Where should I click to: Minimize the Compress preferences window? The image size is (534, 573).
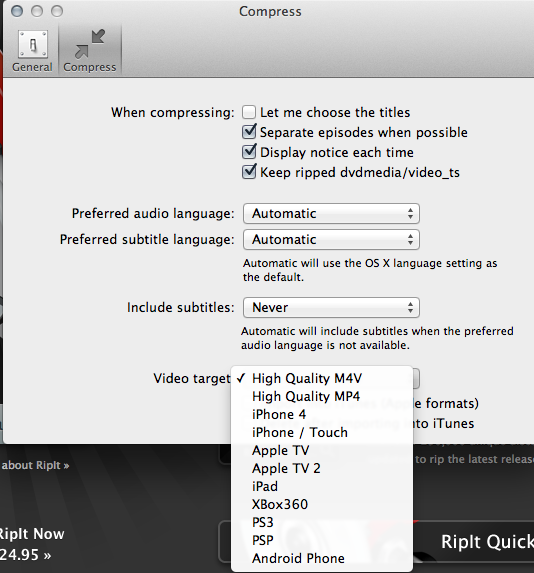coord(37,11)
